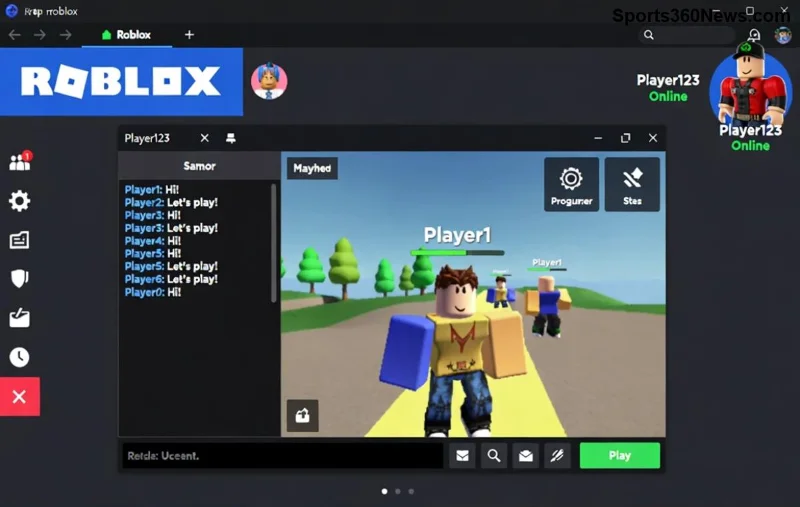
Task: Open the Progumer gear button
Action: 571,184
